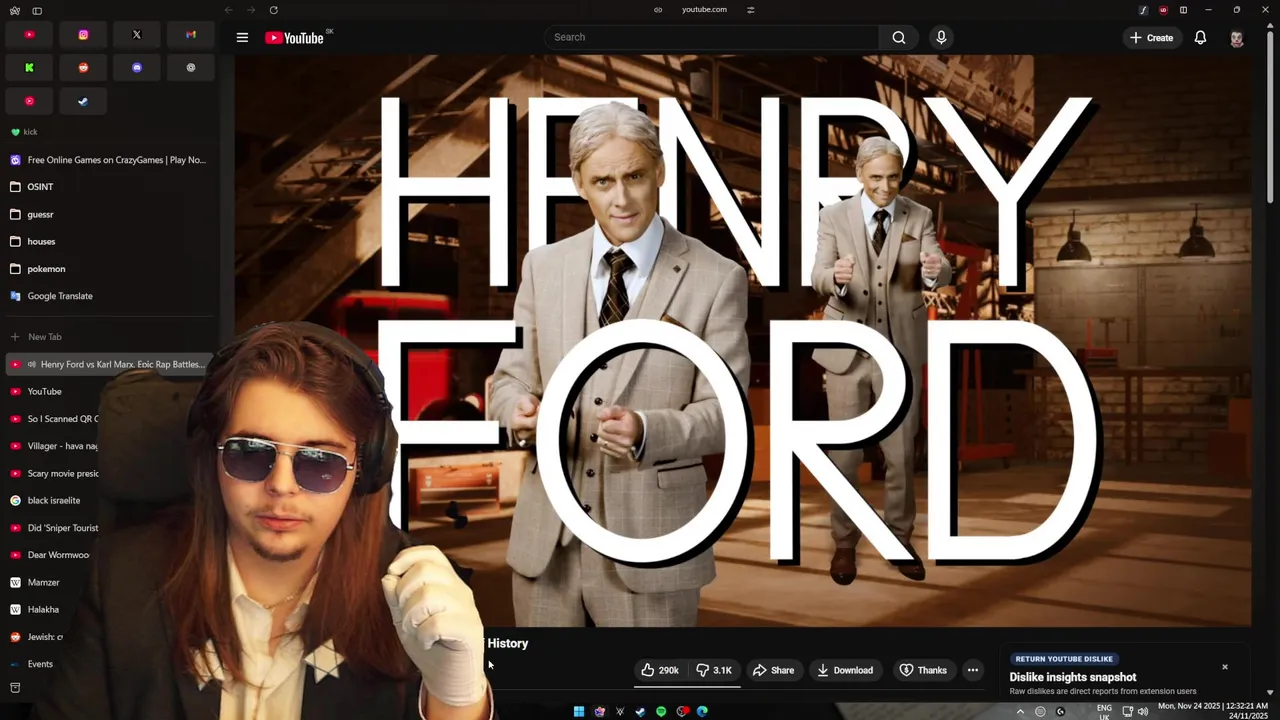This screenshot has width=1280, height=720.
Task: Open the YouTube Music pinned shortcut tile
Action: tap(29, 101)
